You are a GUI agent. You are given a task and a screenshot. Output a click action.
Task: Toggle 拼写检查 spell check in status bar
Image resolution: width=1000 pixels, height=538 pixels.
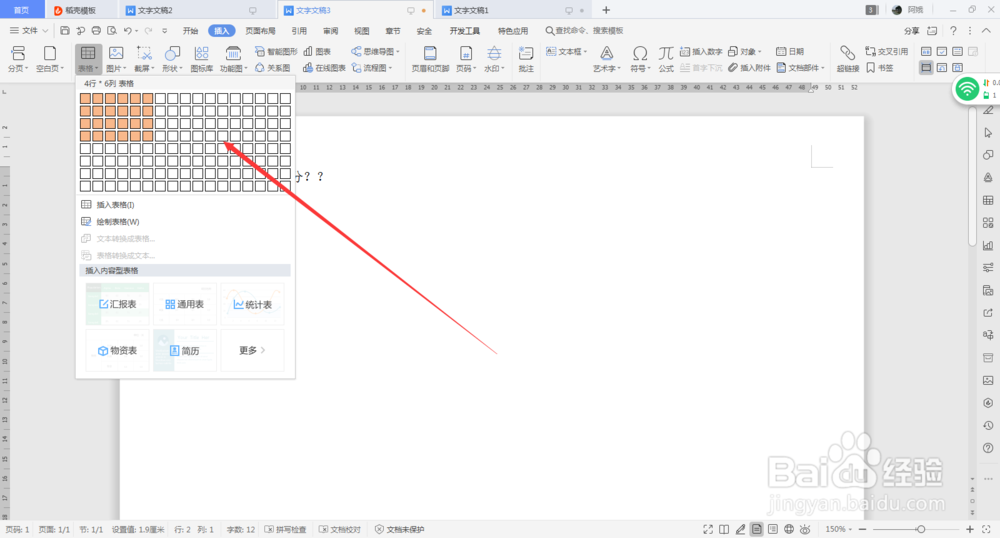click(286, 529)
